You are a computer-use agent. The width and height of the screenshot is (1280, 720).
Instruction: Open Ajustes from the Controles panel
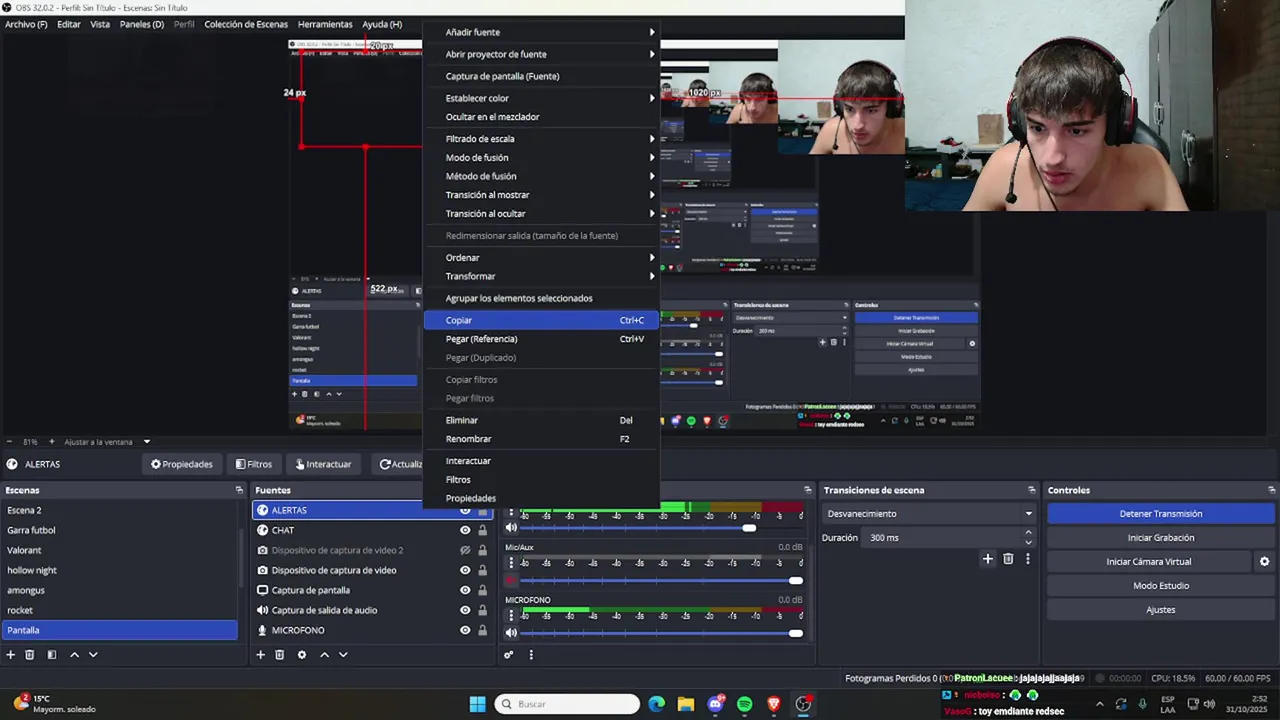pyautogui.click(x=1161, y=610)
